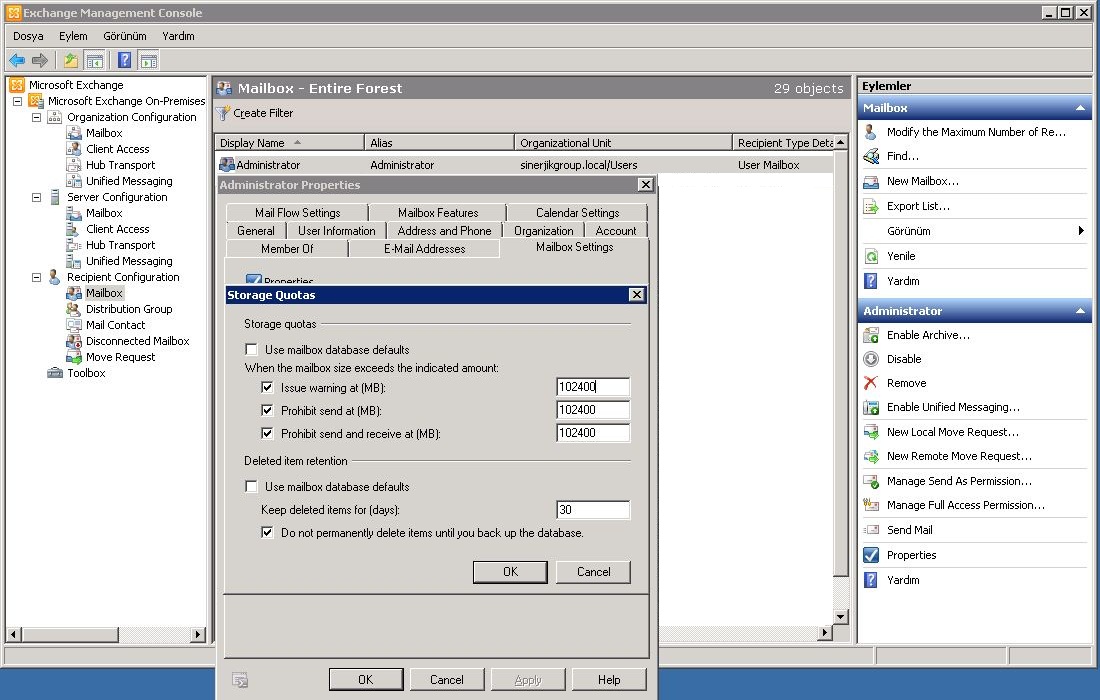Uncheck Prohibit send and receive at (MB)
Image resolution: width=1100 pixels, height=700 pixels.
pyautogui.click(x=267, y=433)
